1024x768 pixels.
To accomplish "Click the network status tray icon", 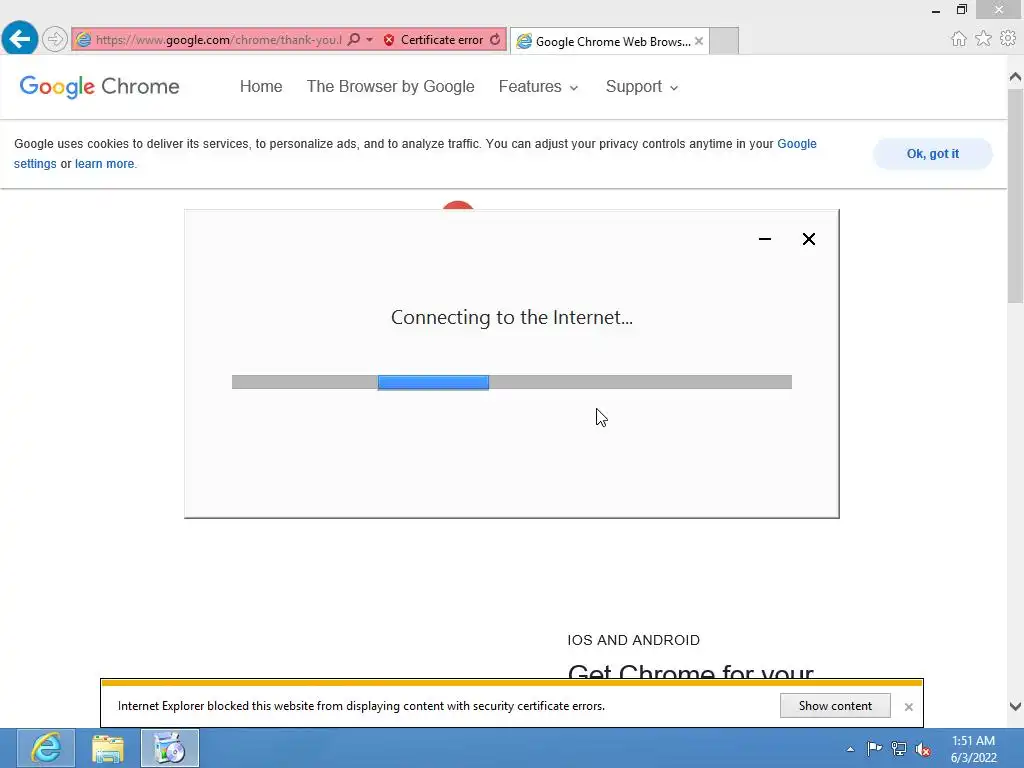I will click(899, 748).
